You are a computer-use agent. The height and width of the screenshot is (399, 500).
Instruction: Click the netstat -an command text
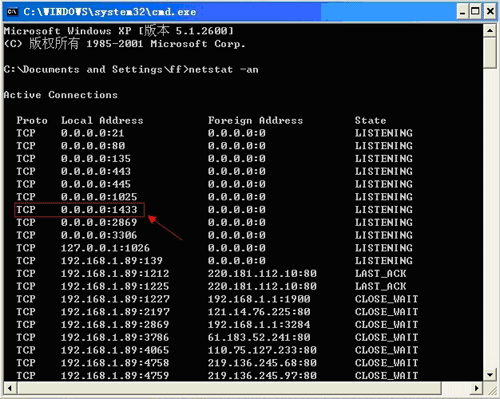coord(223,69)
